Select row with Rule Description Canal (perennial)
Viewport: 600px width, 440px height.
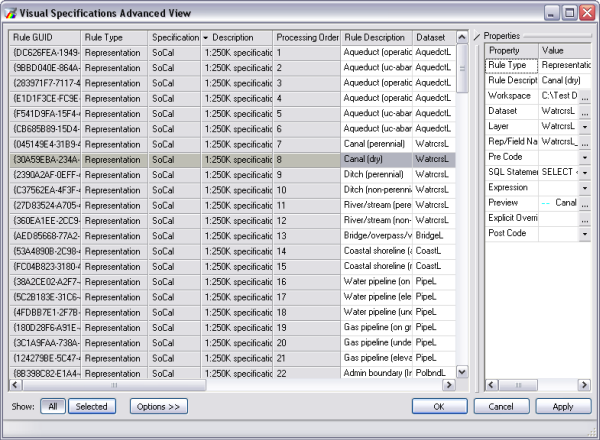tap(232, 144)
